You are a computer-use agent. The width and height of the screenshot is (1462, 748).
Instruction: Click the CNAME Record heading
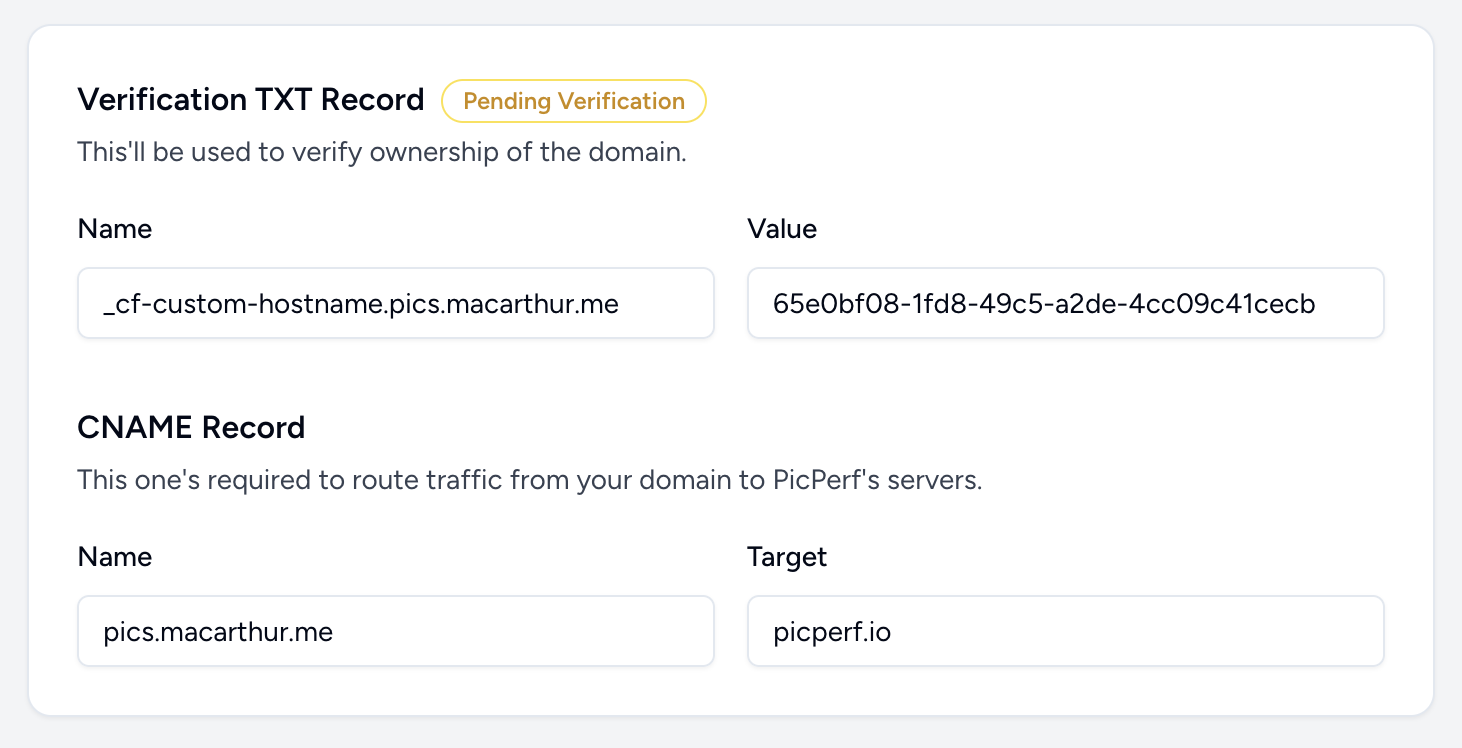point(191,427)
